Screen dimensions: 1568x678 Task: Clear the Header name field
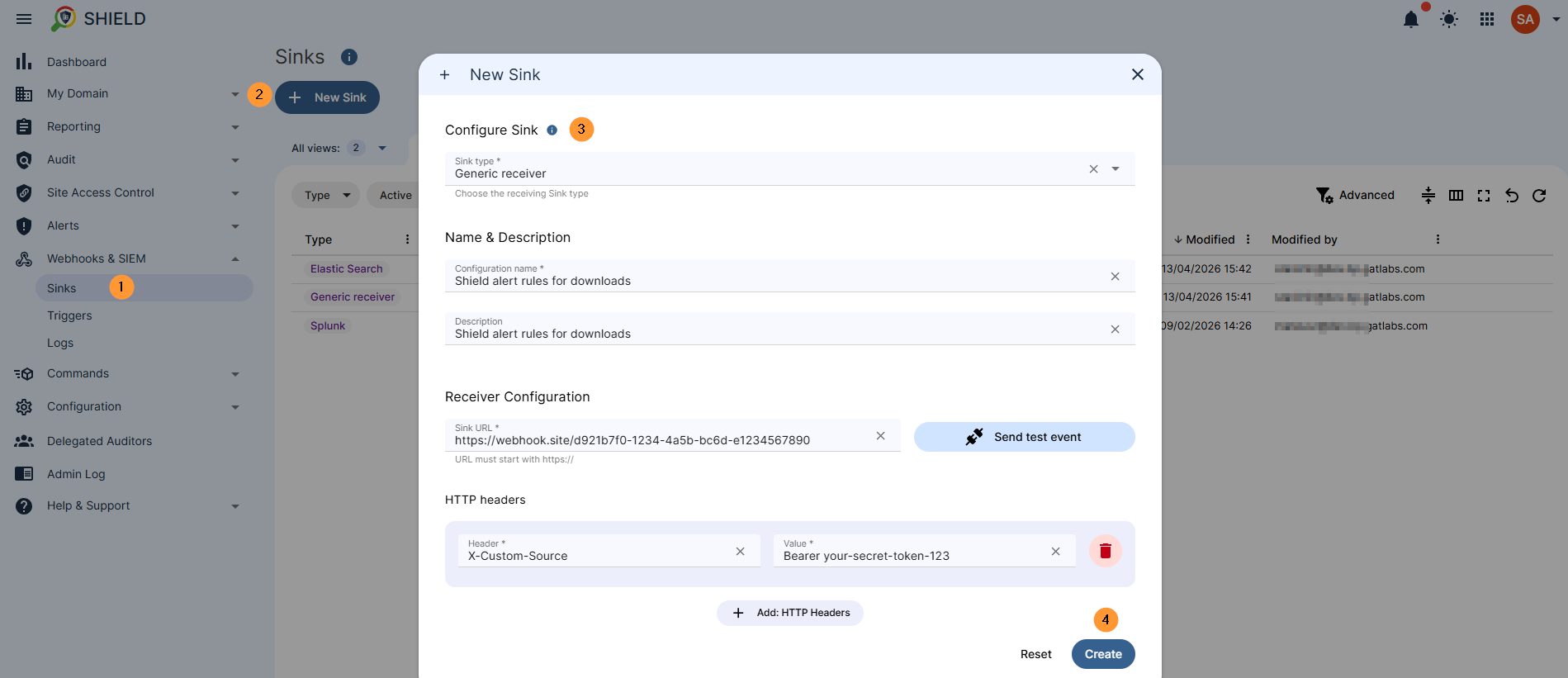741,552
